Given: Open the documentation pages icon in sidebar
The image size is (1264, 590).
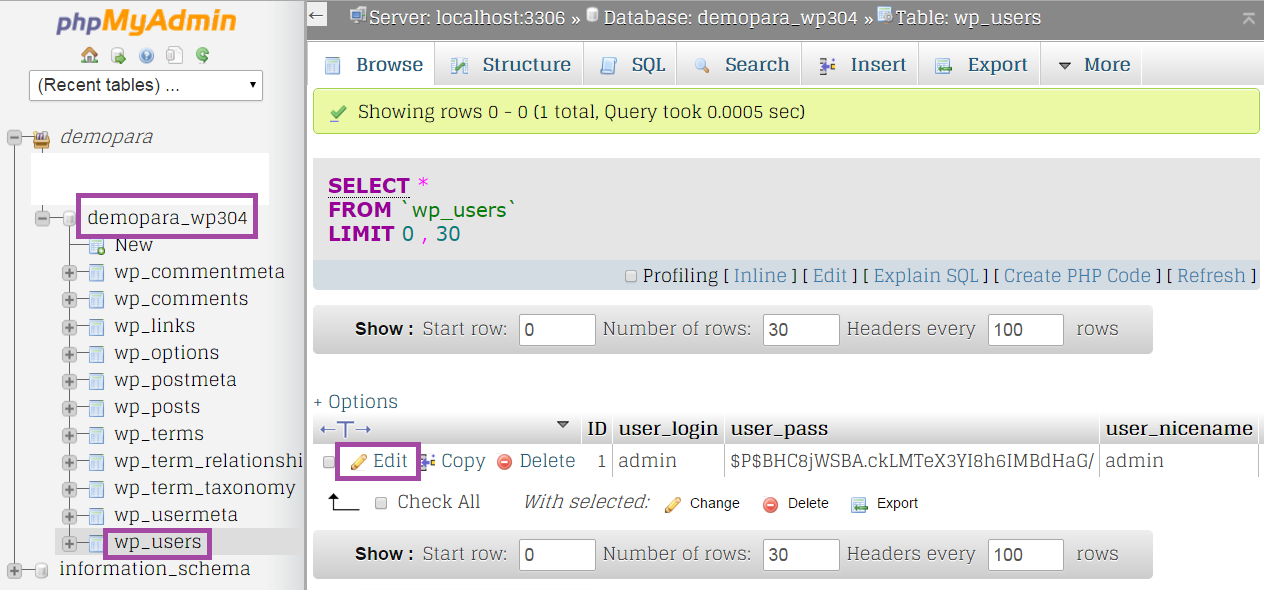Looking at the screenshot, I should tap(174, 55).
